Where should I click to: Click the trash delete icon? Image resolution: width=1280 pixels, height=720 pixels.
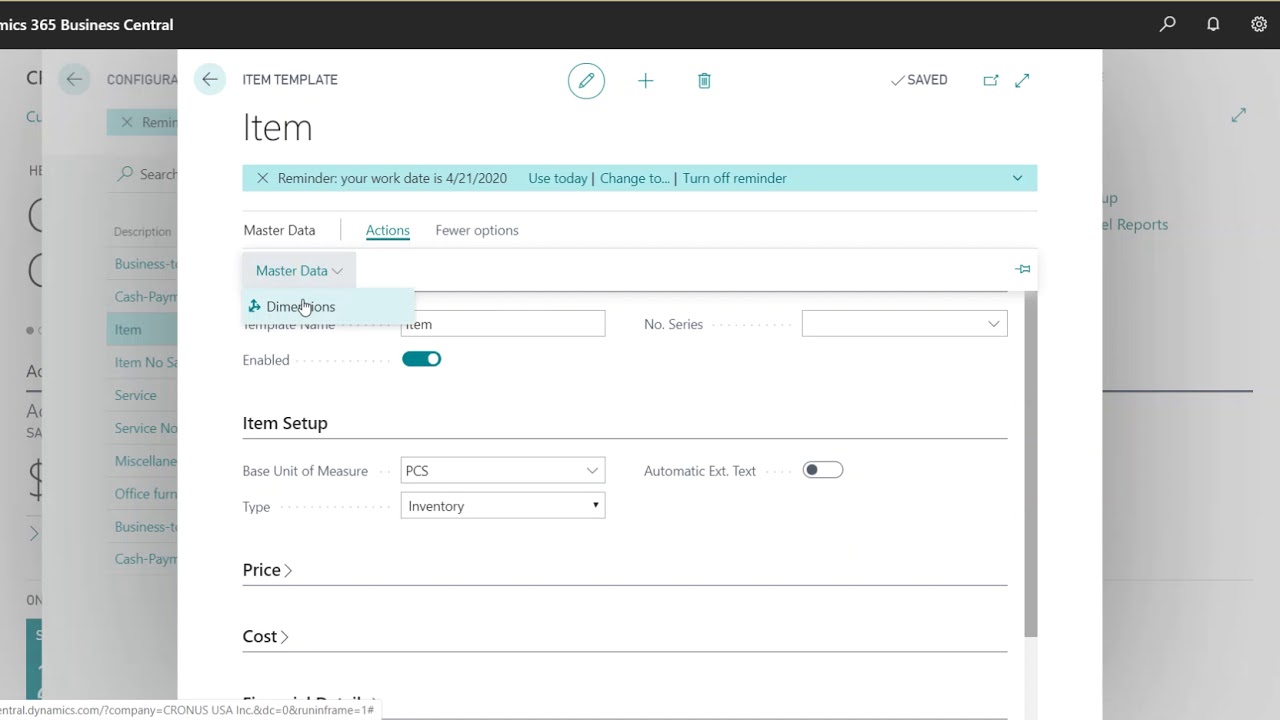[704, 80]
